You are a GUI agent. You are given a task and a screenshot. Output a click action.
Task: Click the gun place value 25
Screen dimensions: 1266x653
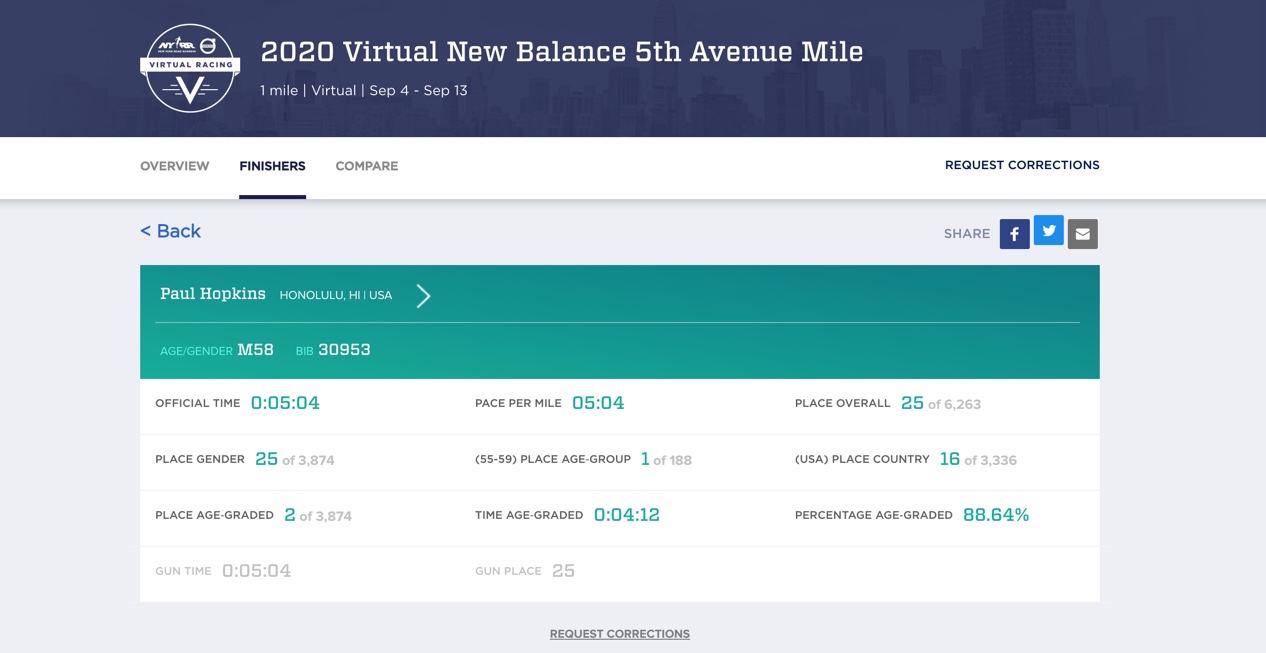tap(564, 571)
